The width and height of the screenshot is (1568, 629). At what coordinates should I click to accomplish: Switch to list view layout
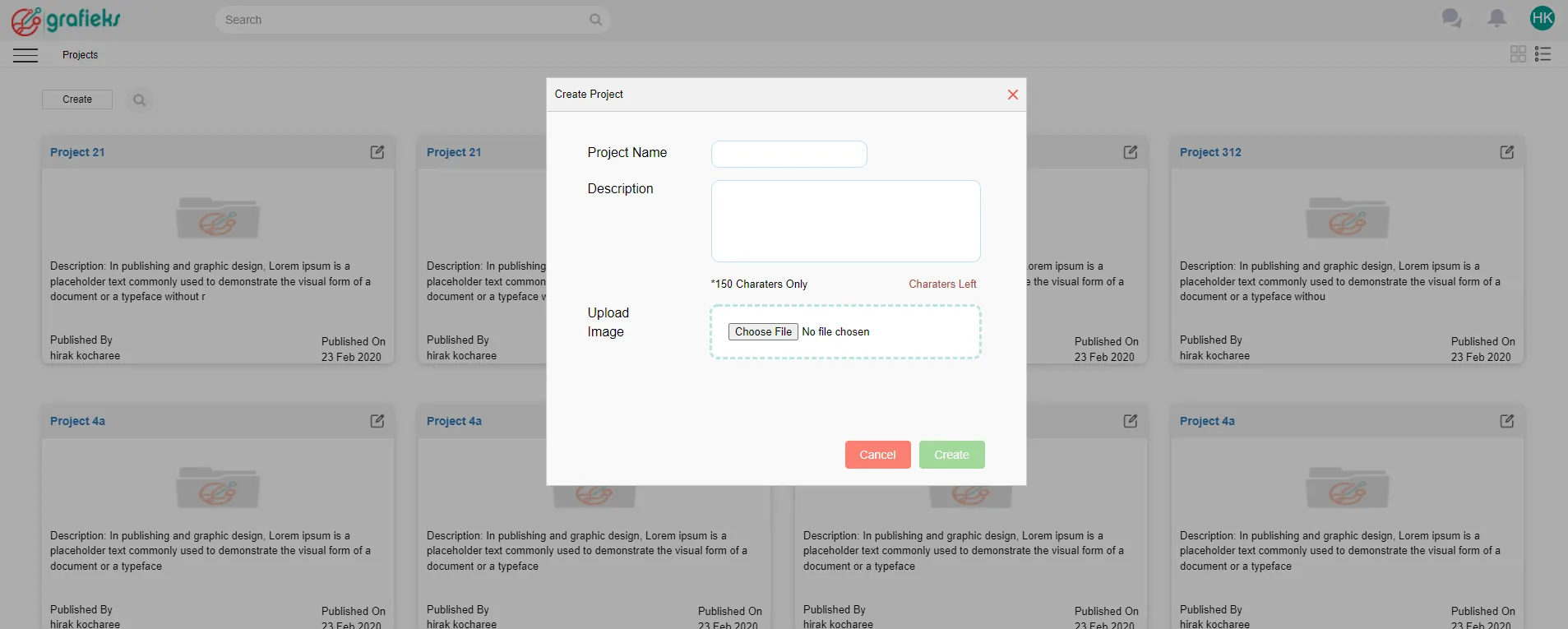pyautogui.click(x=1543, y=54)
